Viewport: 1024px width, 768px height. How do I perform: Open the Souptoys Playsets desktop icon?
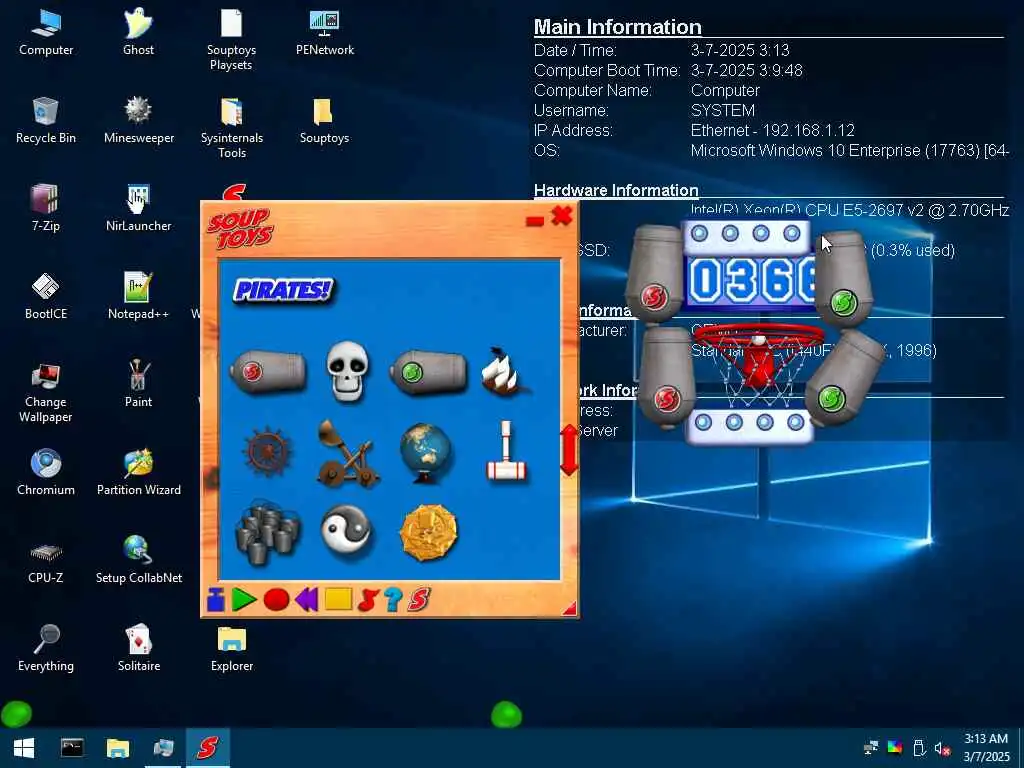(231, 39)
